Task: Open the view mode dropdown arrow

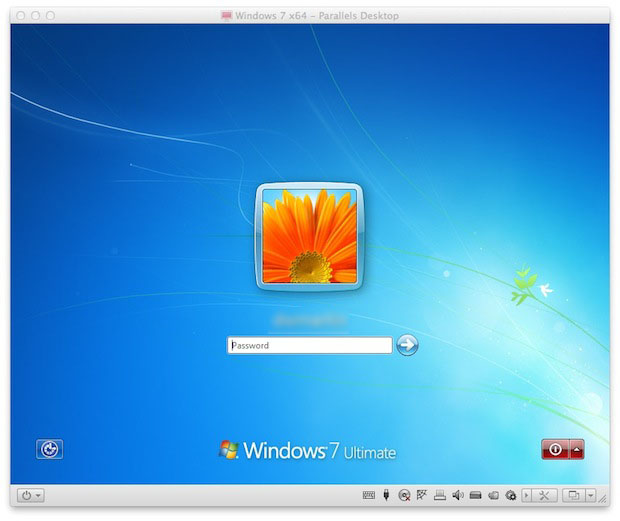Action: click(590, 495)
